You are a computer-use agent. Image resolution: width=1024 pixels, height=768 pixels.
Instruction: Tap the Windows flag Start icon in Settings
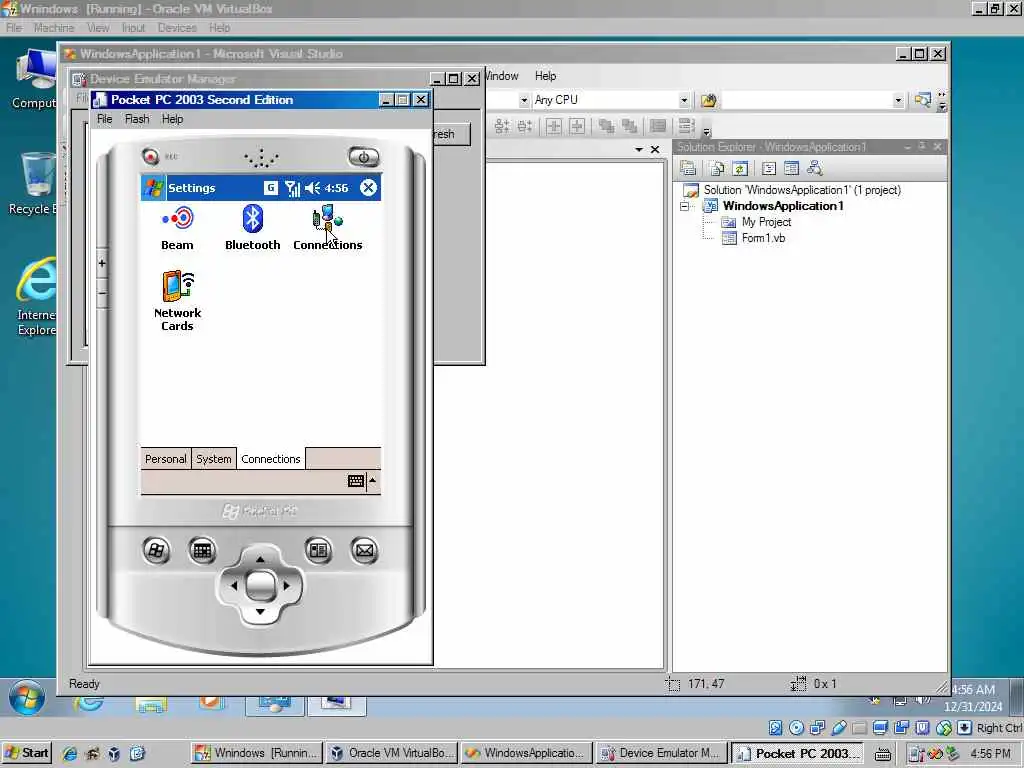154,188
